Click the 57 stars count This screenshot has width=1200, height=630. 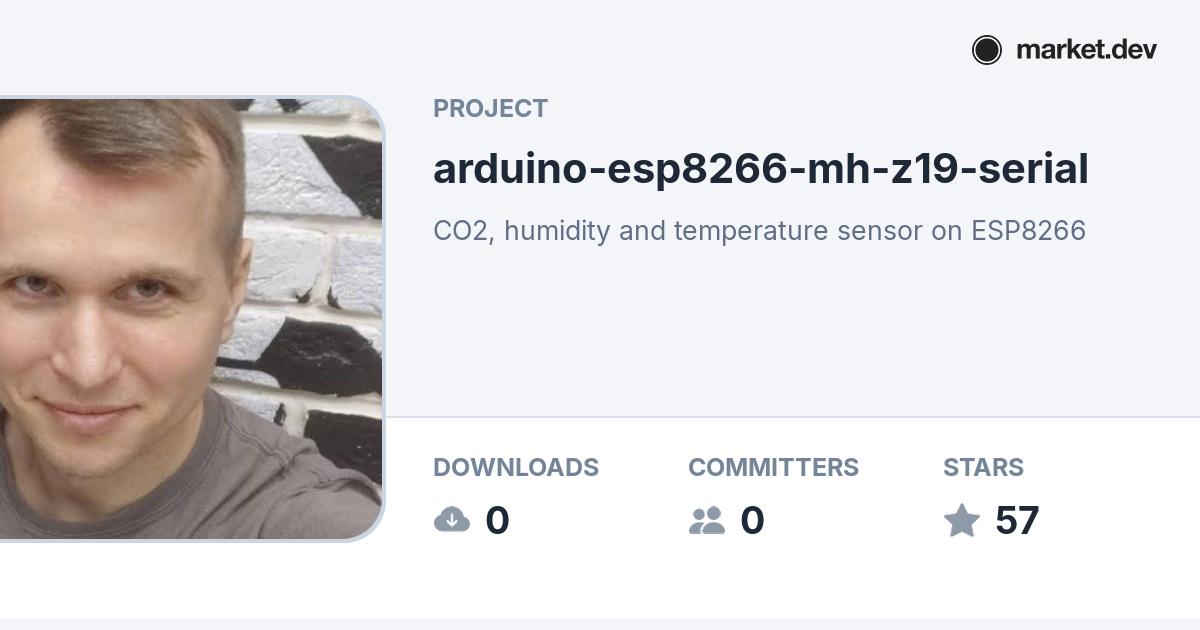[x=1017, y=521]
